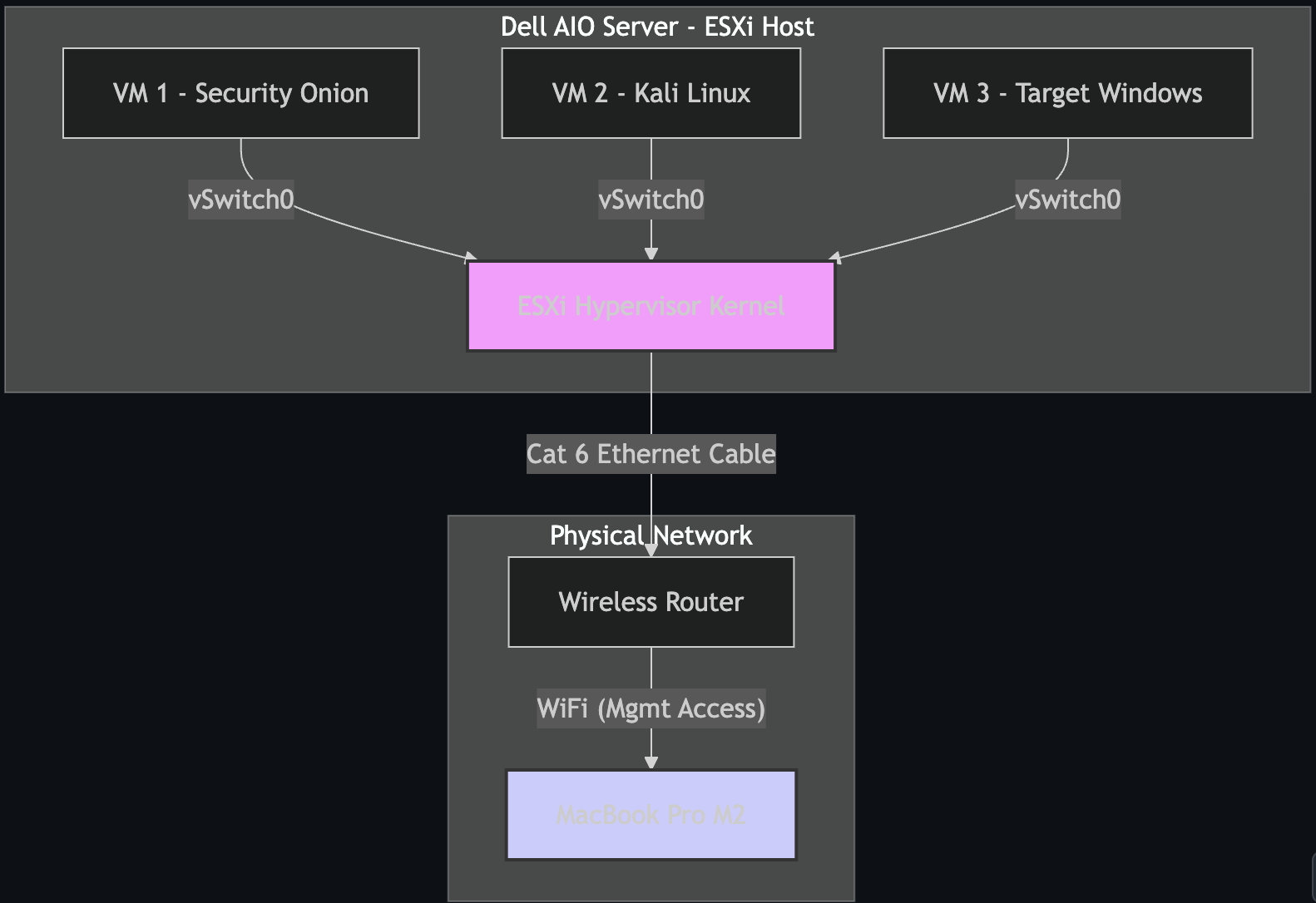Click the pink ESXi Hypervisor Kernel box
Screen dimensions: 1316x903
[651, 306]
